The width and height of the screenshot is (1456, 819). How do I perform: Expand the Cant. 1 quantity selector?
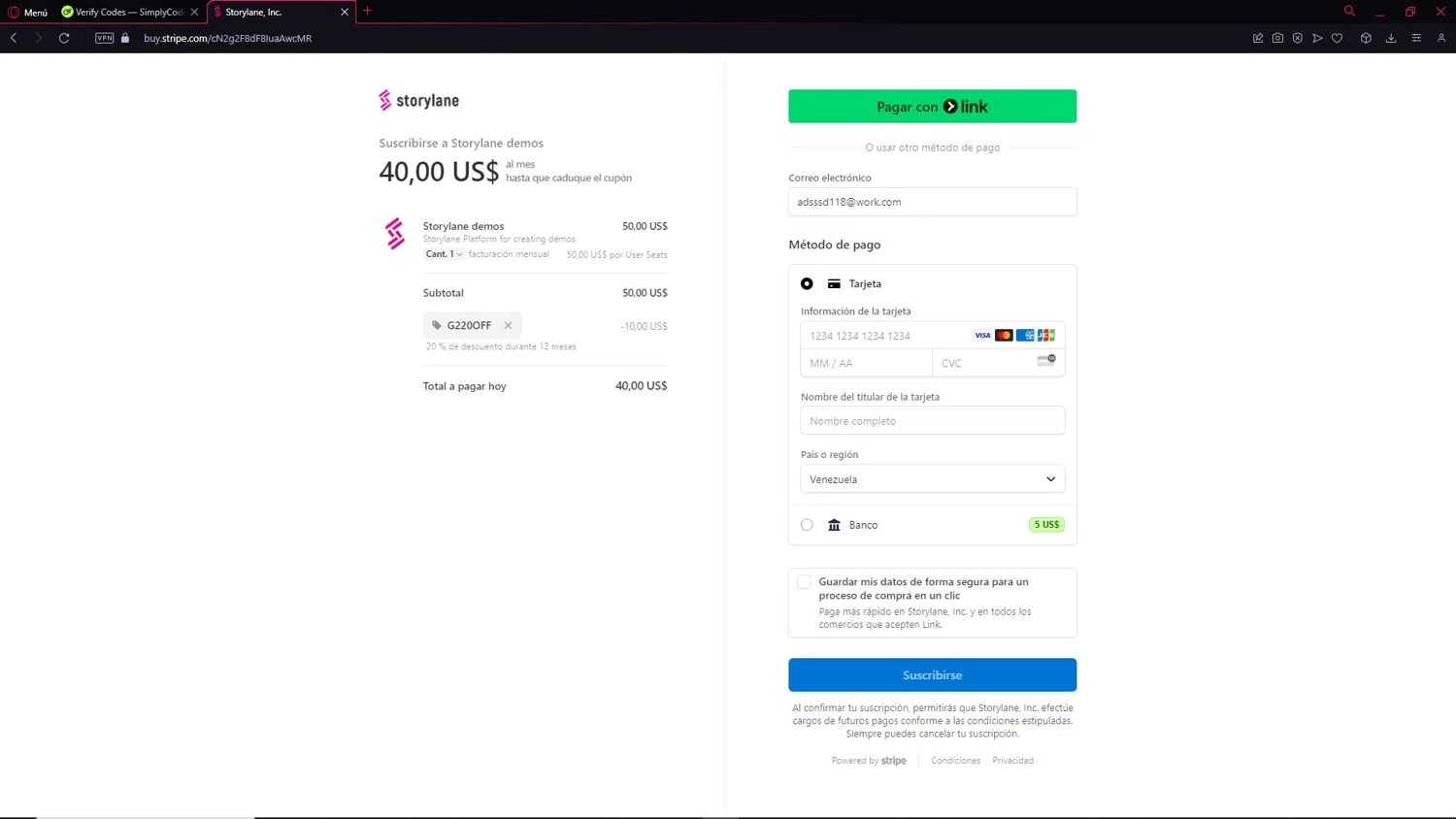coord(444,254)
